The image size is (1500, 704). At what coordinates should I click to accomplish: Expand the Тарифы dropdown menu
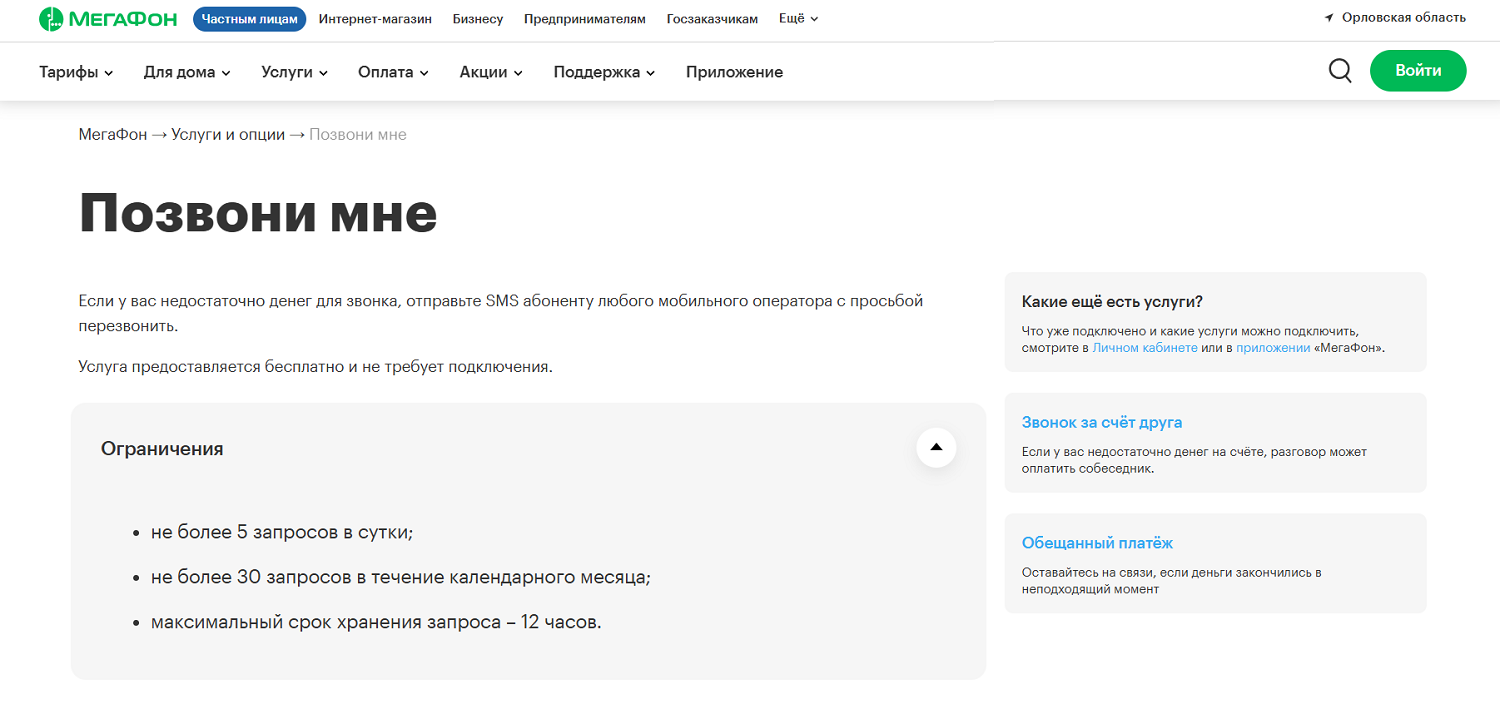76,72
